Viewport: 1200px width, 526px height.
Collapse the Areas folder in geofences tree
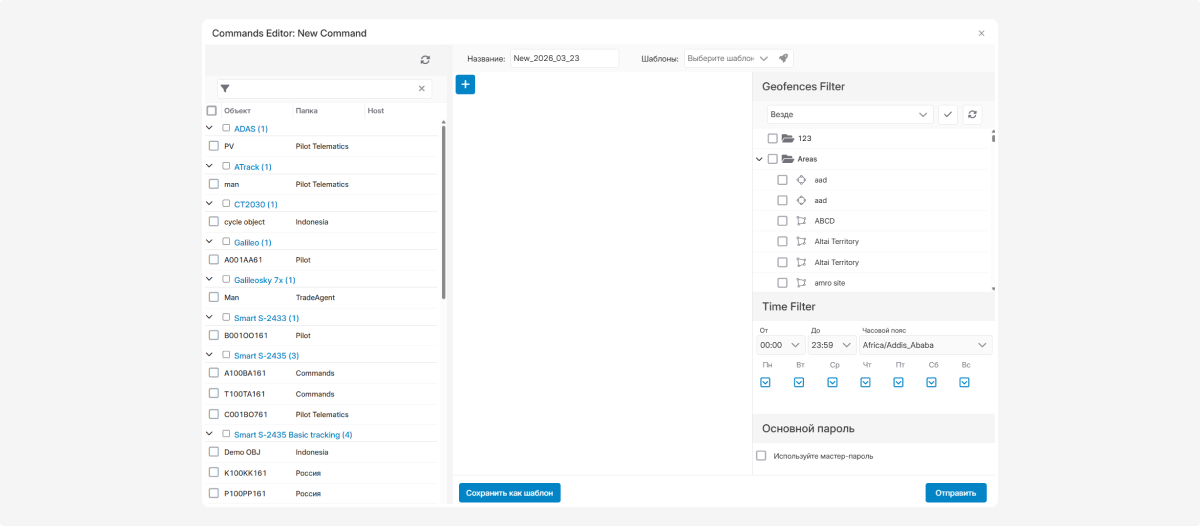point(759,159)
